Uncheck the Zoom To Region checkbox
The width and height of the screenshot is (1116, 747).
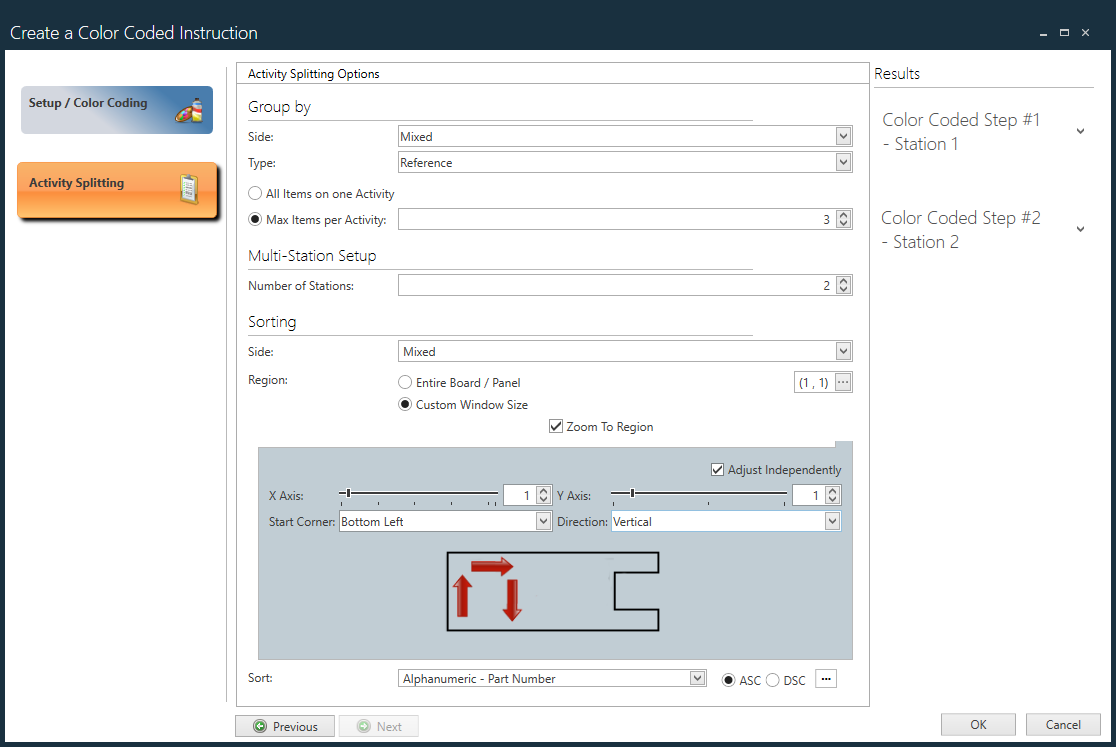pos(556,426)
